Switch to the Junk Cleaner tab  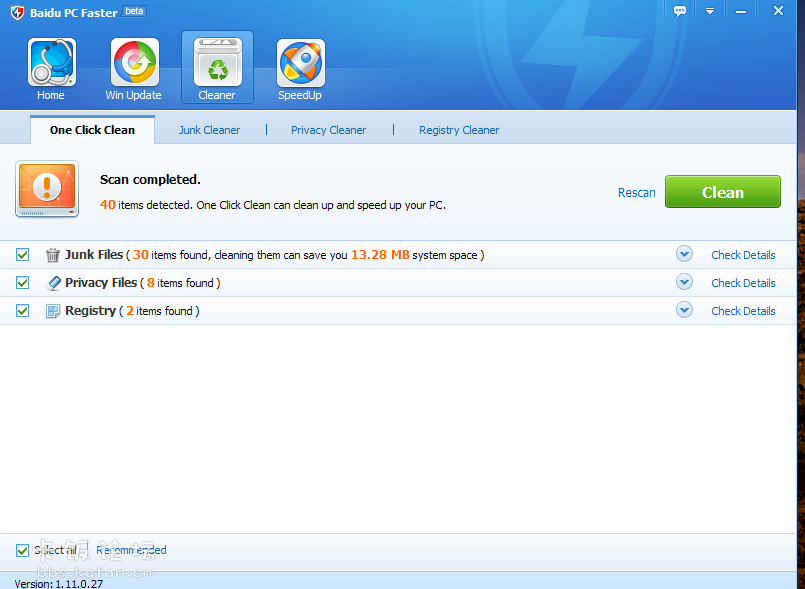(x=209, y=130)
